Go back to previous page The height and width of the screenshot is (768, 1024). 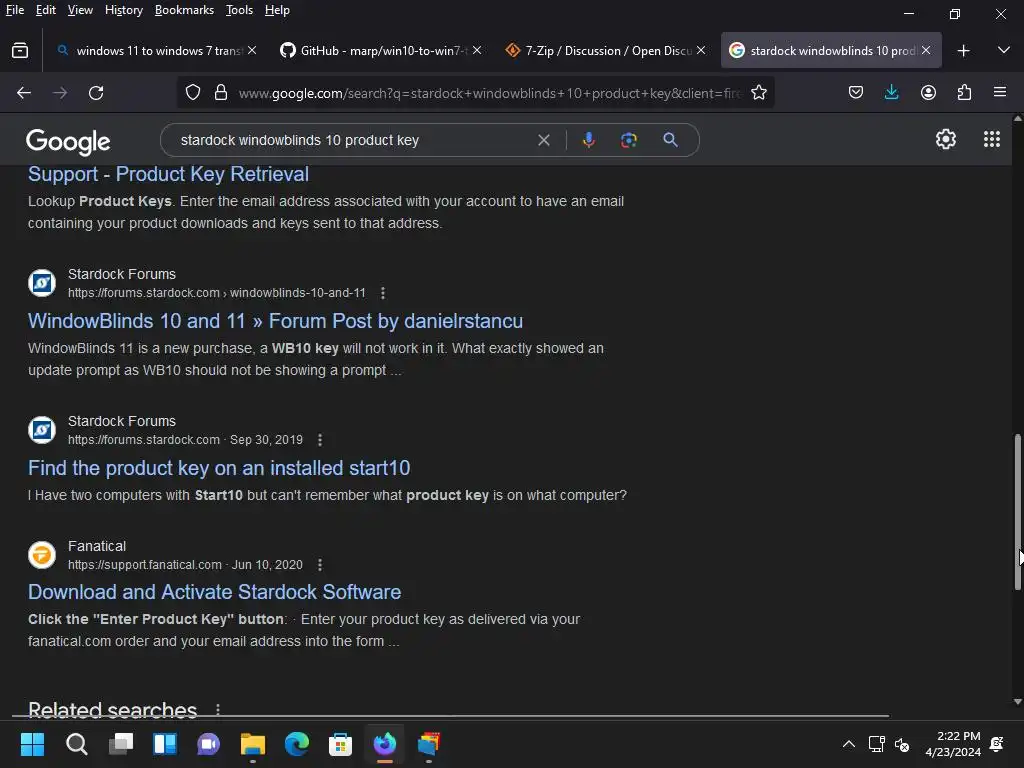pos(24,93)
